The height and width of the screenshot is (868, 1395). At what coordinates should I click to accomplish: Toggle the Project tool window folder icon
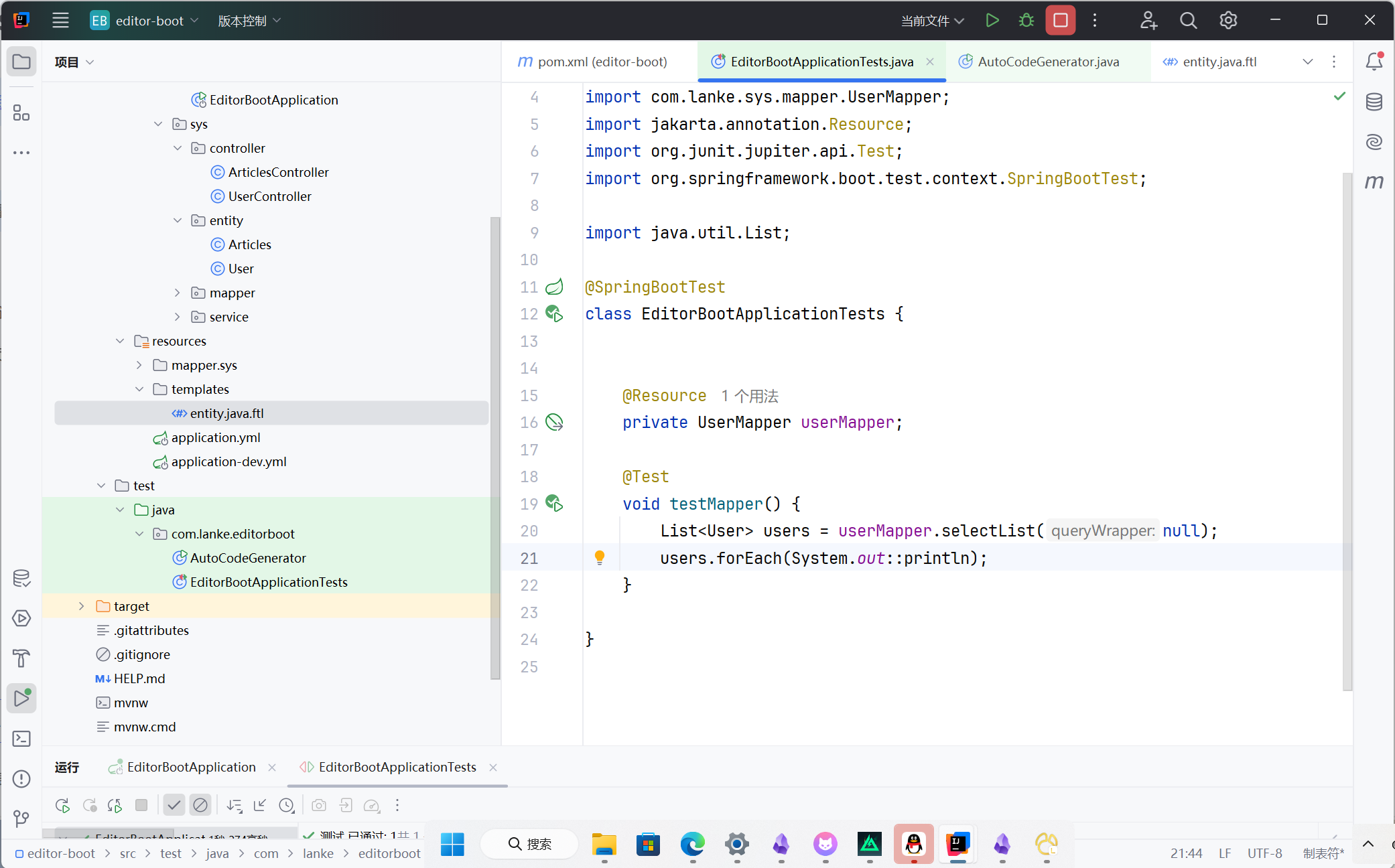[x=21, y=62]
